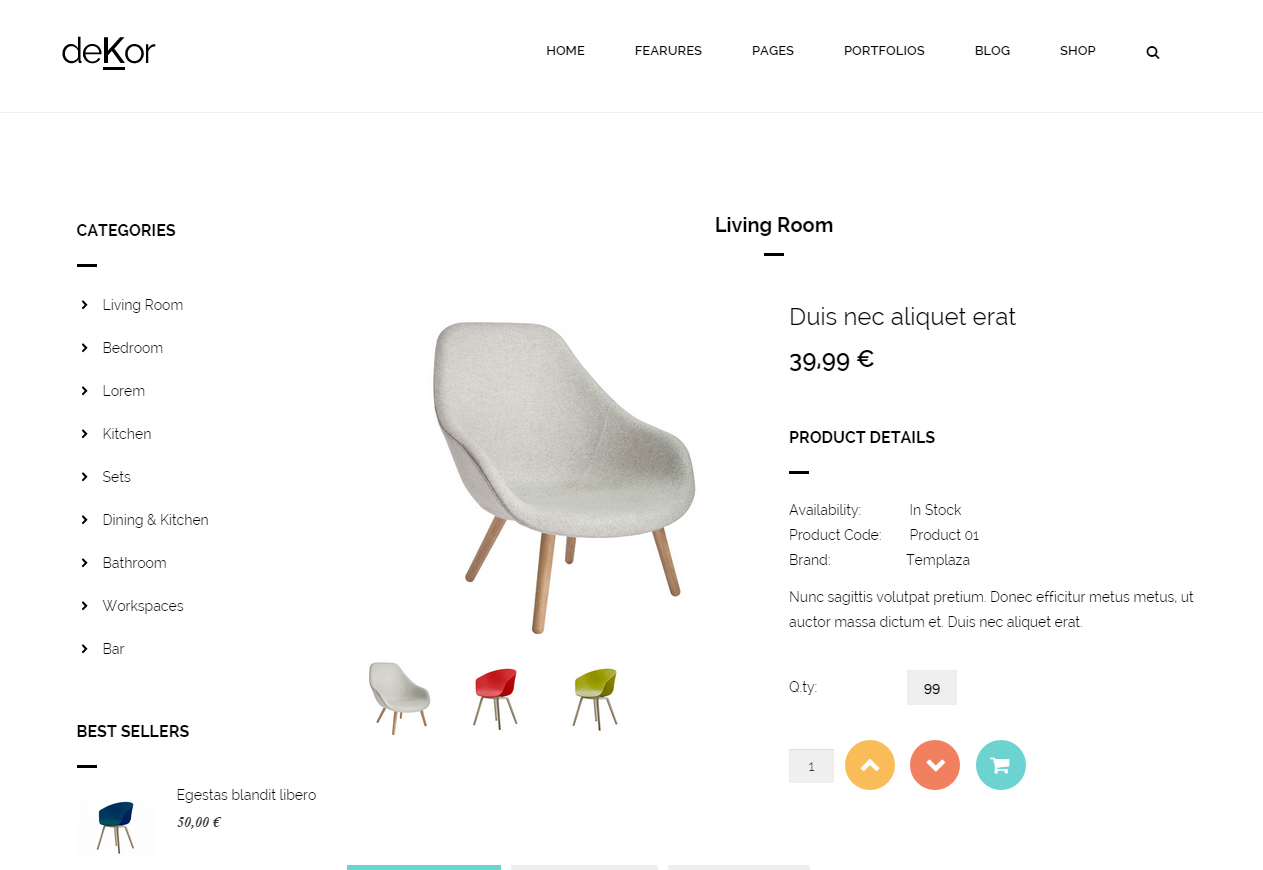Open Egestas blandit libero best seller link
Image resolution: width=1263 pixels, height=870 pixels.
pyautogui.click(x=246, y=795)
